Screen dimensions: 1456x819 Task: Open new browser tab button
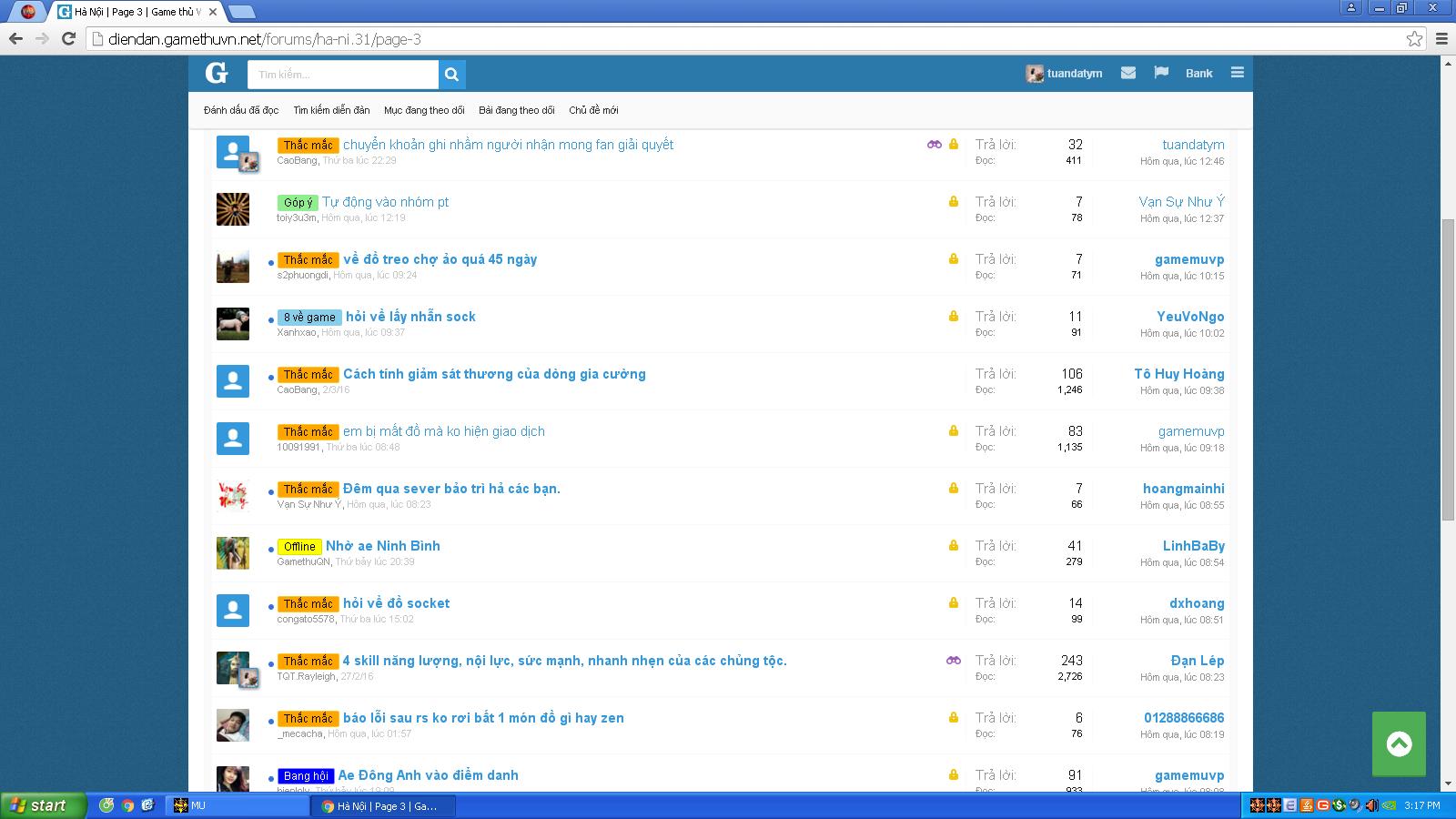242,12
